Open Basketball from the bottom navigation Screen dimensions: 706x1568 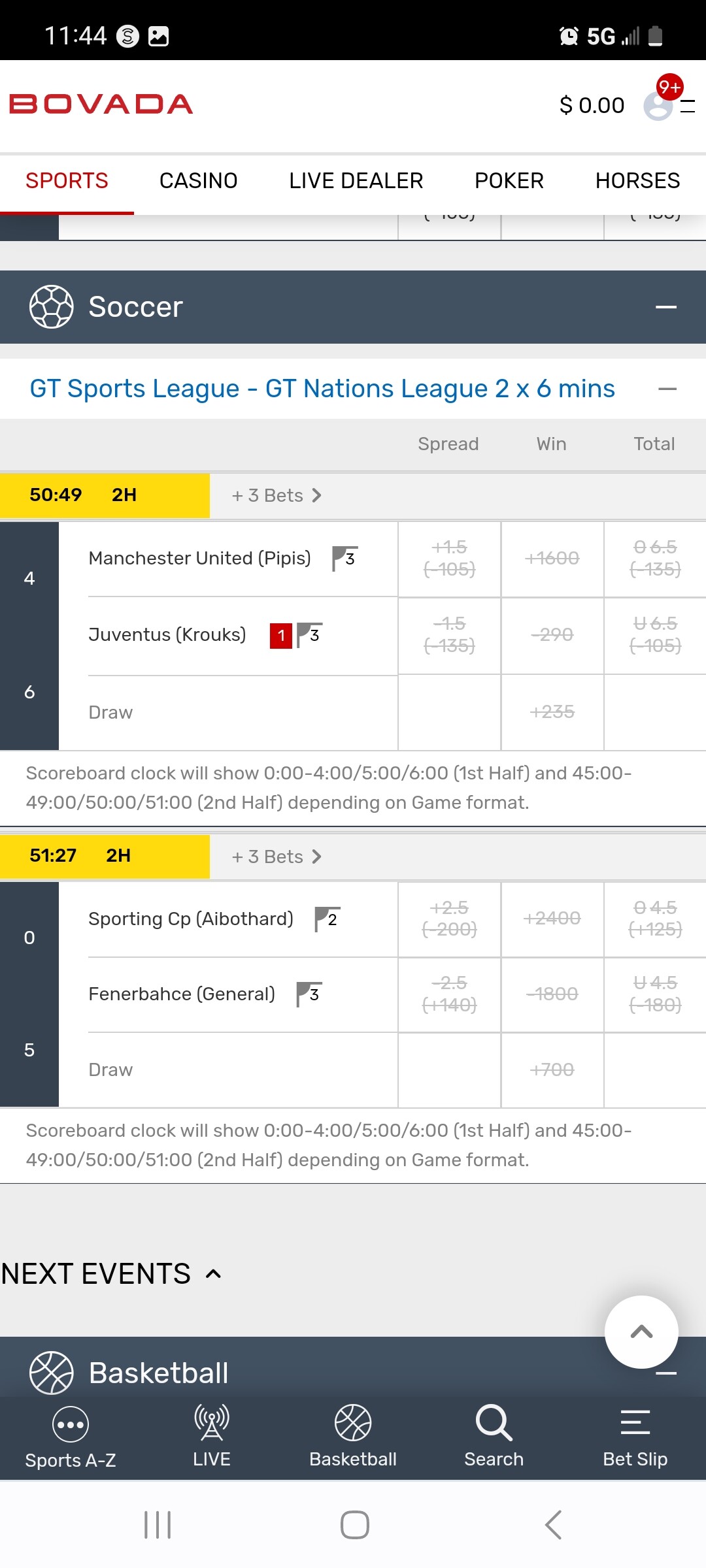click(353, 1423)
